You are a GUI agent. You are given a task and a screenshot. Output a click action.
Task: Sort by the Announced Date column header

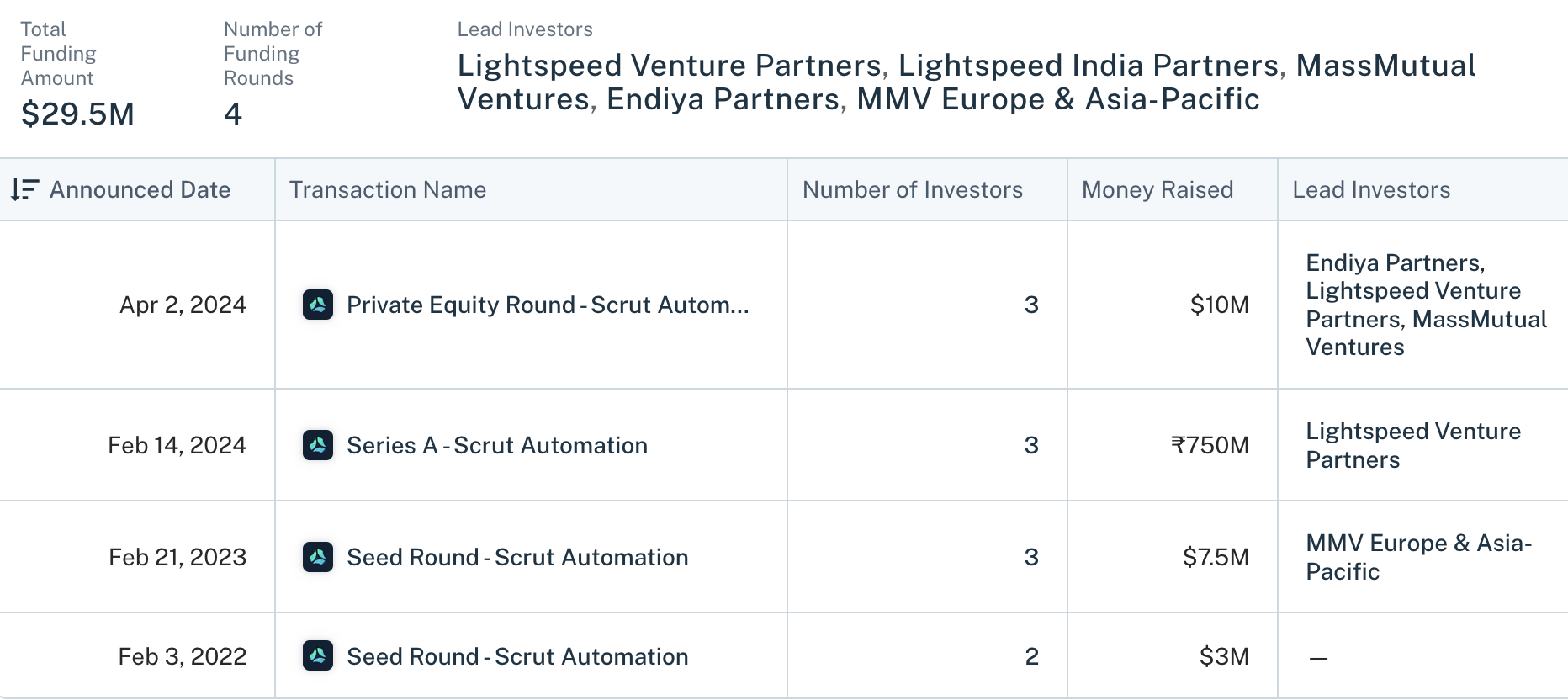click(140, 189)
